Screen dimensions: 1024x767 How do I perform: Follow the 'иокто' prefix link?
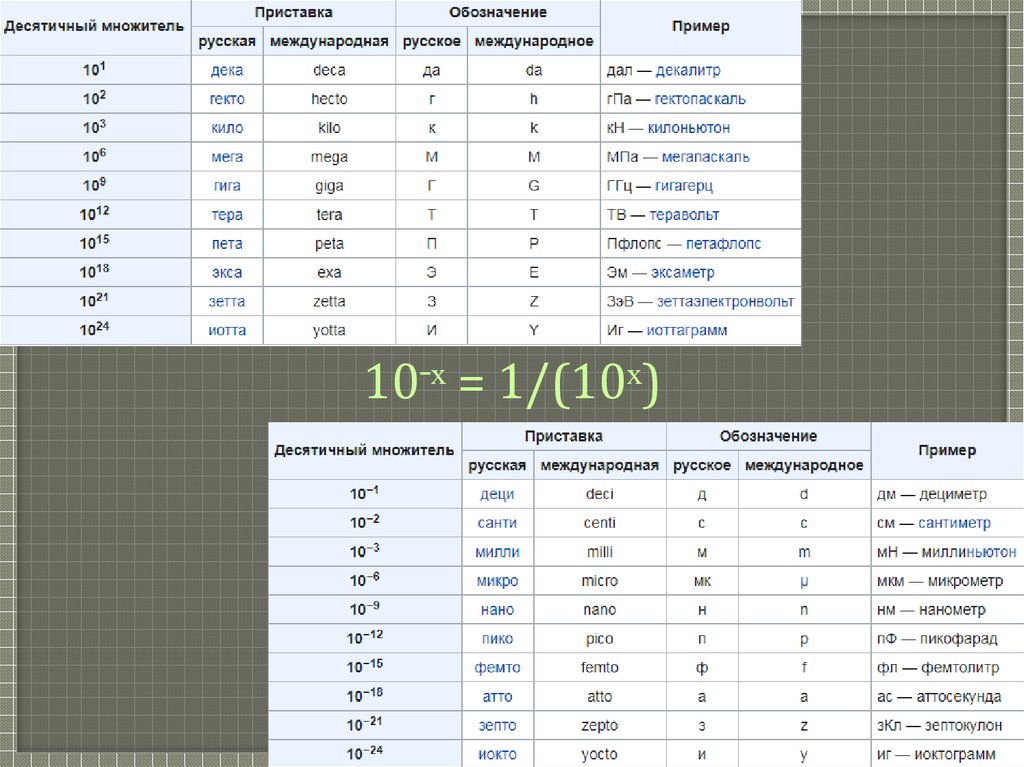pyautogui.click(x=497, y=754)
